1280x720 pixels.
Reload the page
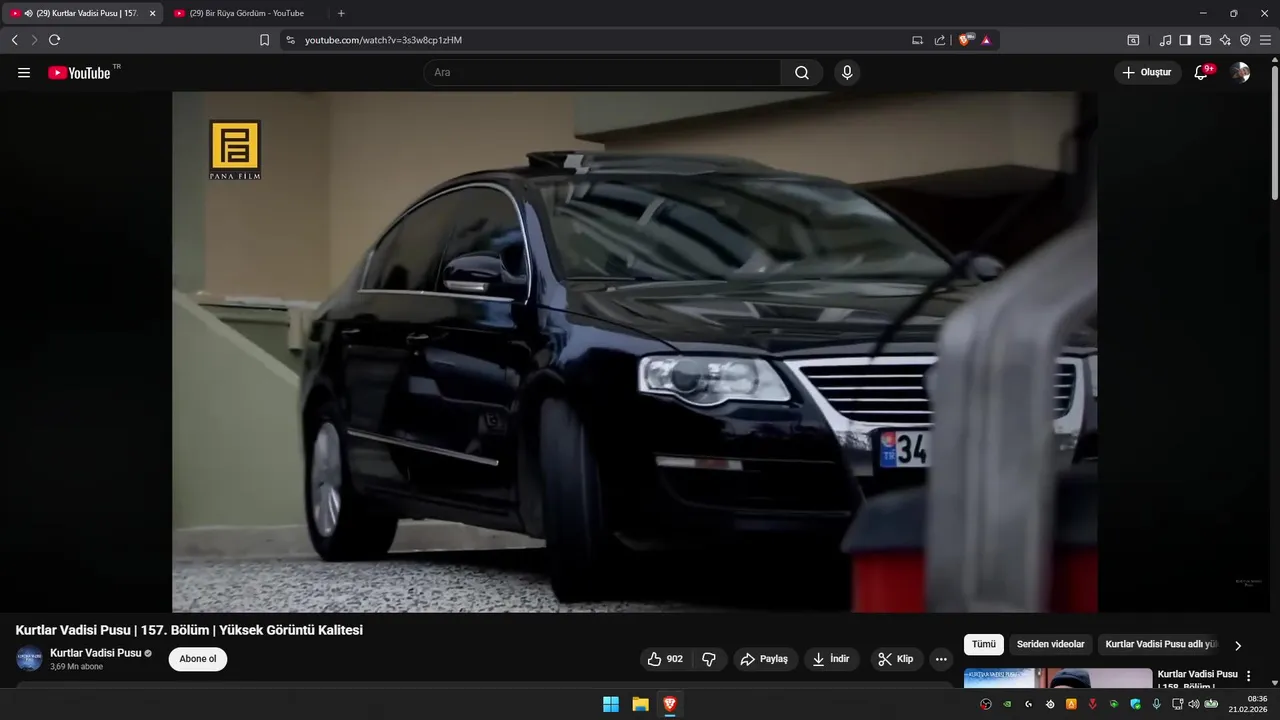click(54, 40)
